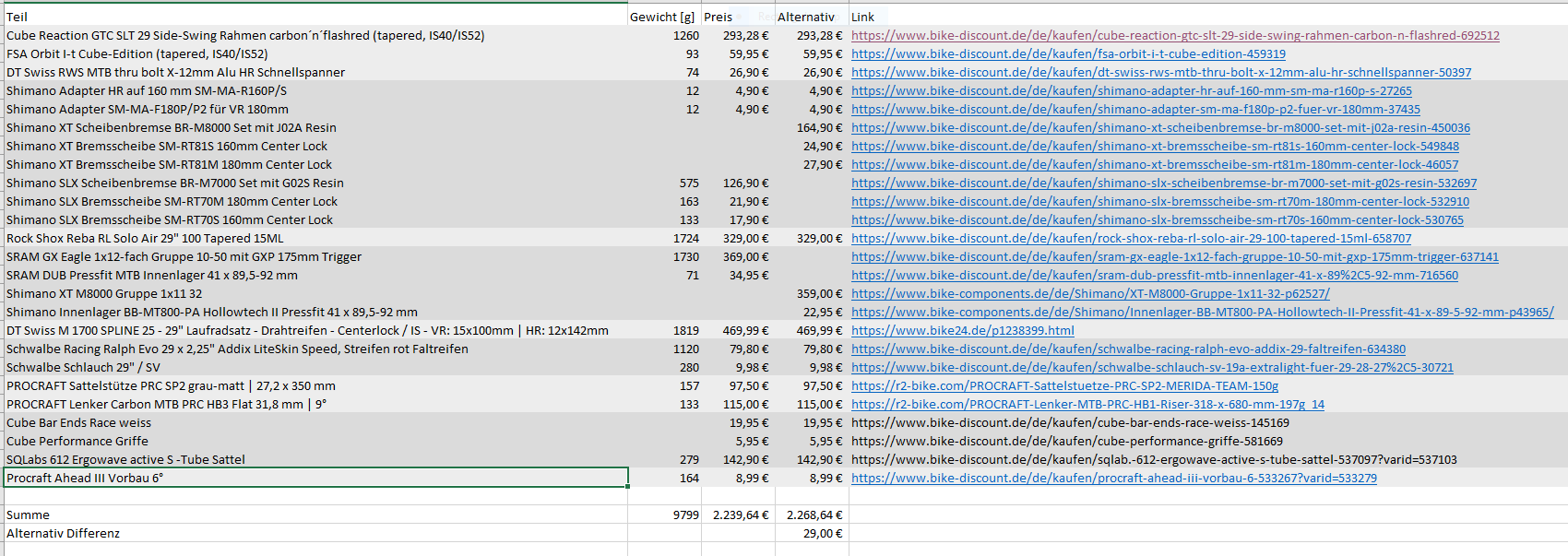Open the SRAM DUB Pressfit bottom bracket link
The width and height of the screenshot is (1568, 556).
1155,275
